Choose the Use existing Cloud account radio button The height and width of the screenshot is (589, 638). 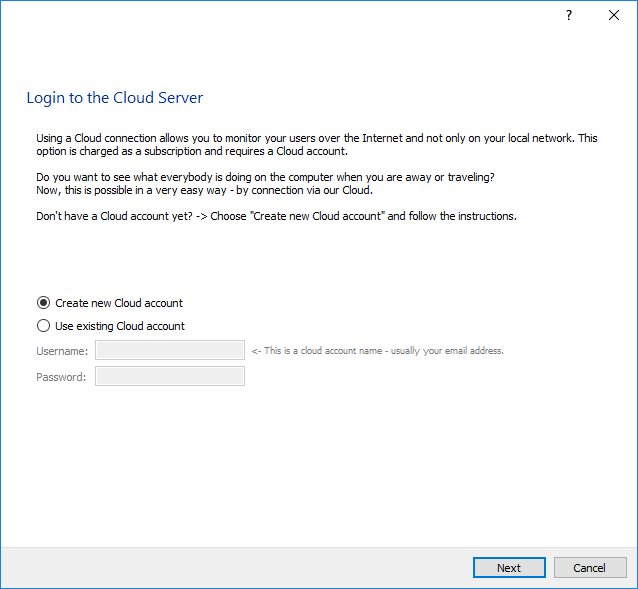tap(43, 326)
